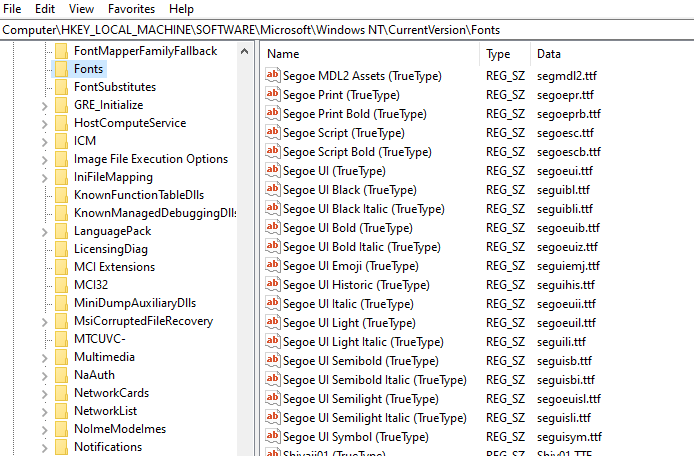Click the segoeui.ttf data value
Screen dimensions: 694x456
(x=565, y=171)
